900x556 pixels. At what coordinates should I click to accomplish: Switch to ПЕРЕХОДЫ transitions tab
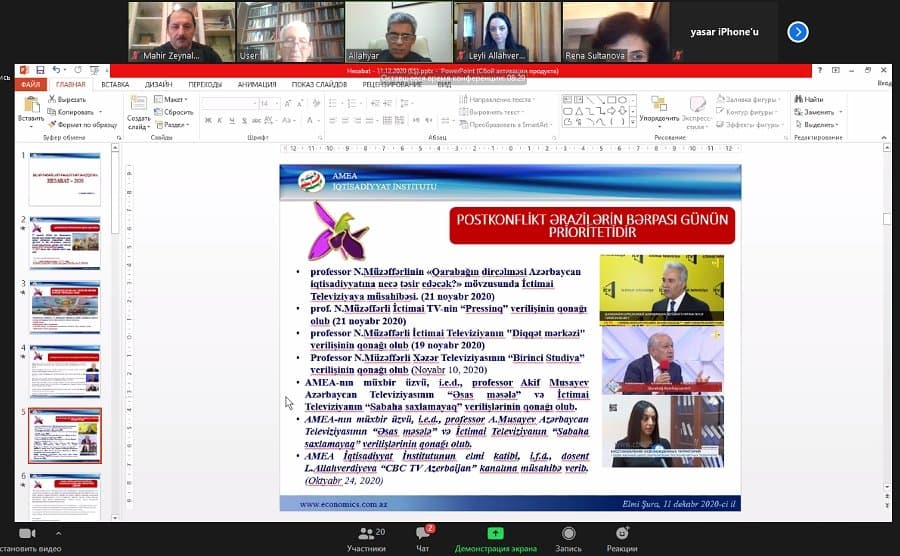(205, 84)
